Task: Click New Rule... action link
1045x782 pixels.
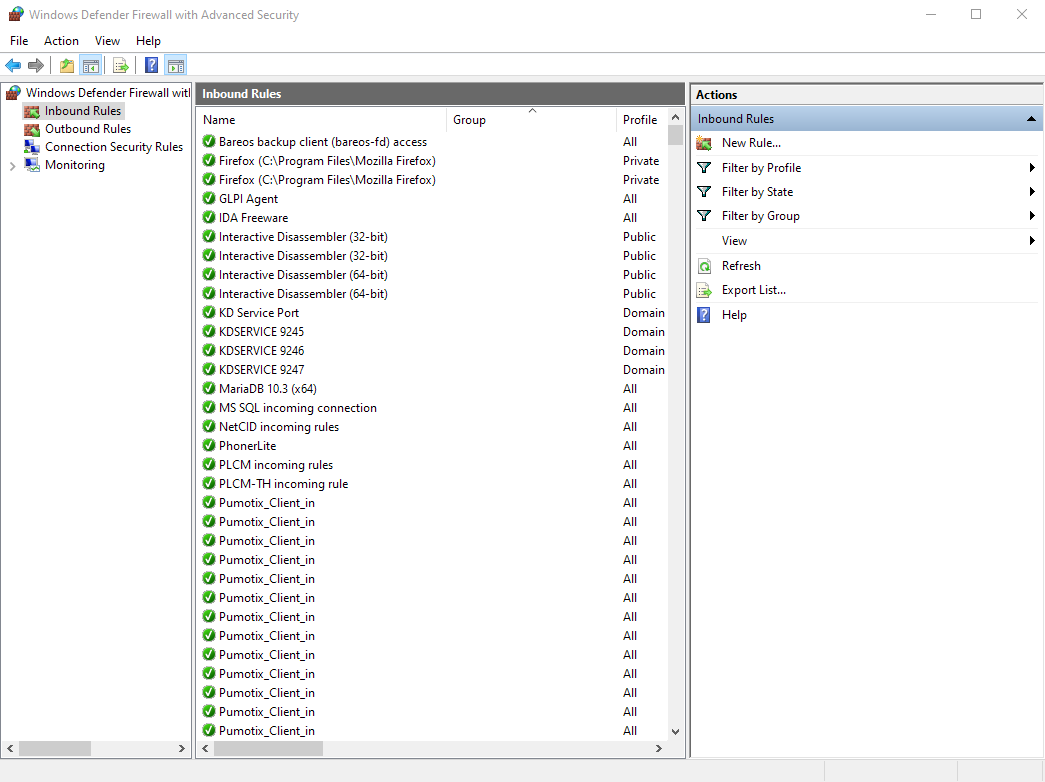Action: tap(751, 143)
